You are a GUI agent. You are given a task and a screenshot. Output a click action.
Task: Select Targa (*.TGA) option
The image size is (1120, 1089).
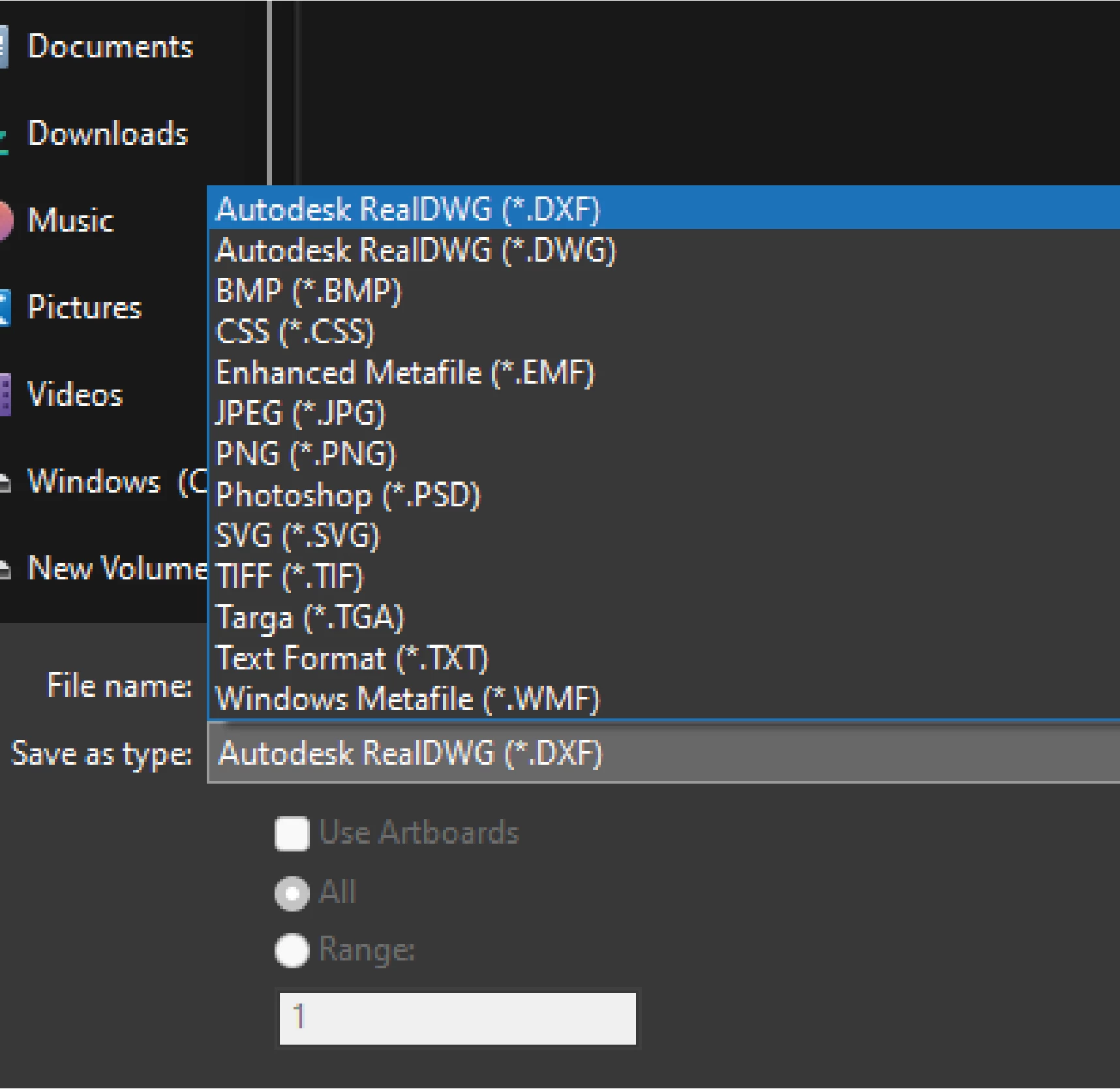664,617
